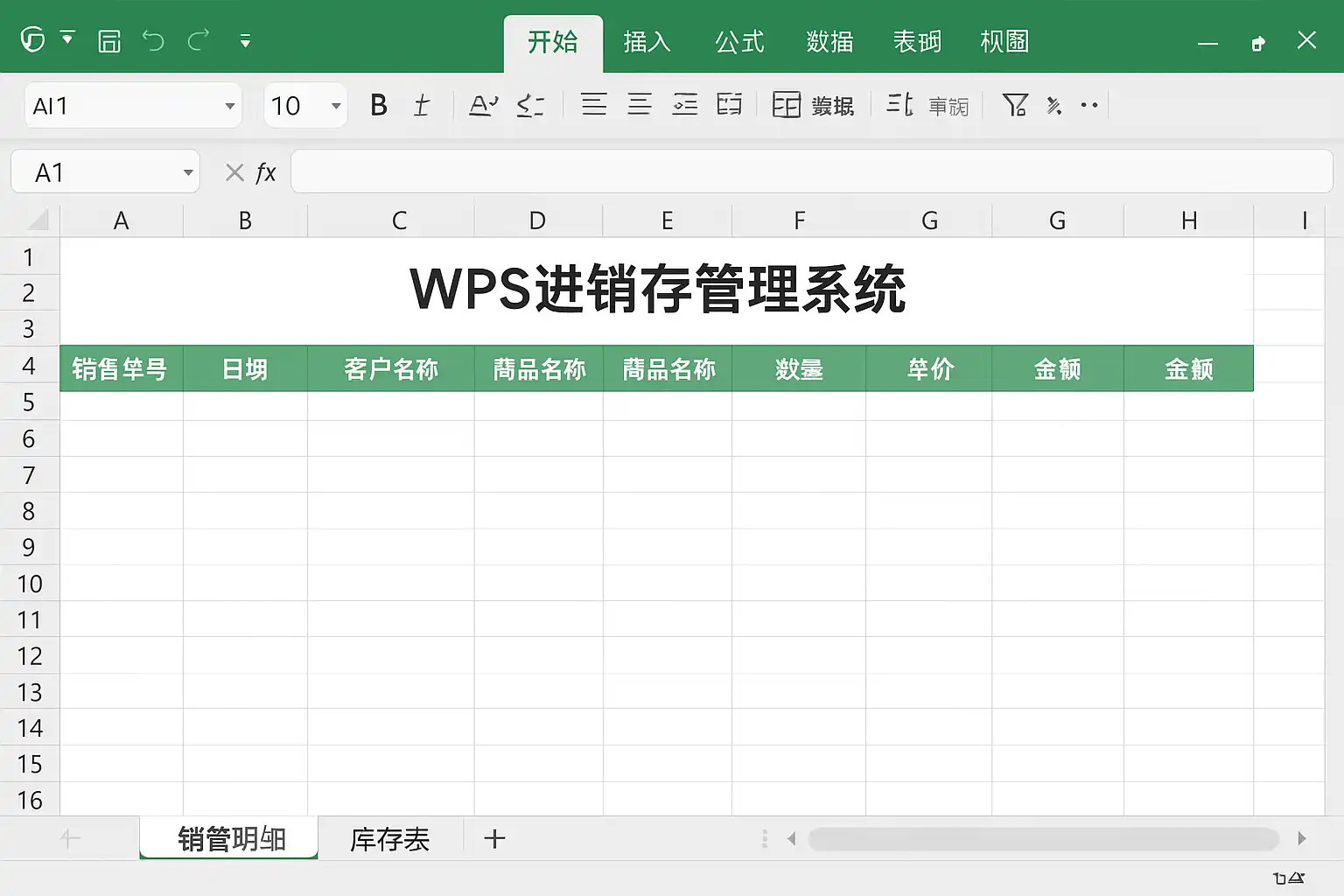This screenshot has height=896, width=1344.
Task: Click the horizontal scrollbar right arrow
Action: pos(1302,838)
